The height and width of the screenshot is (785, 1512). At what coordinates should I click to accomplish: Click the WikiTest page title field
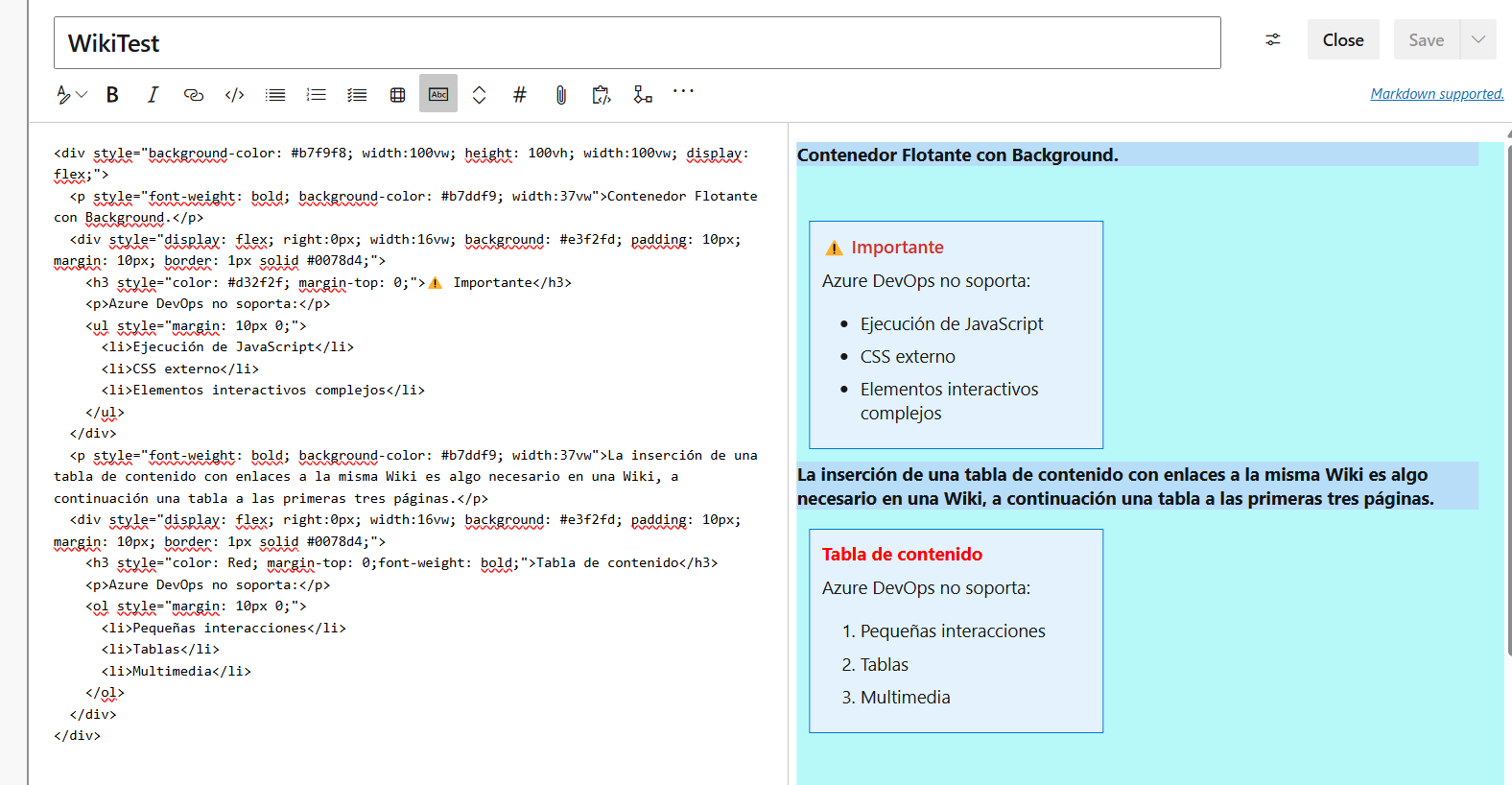(x=636, y=43)
